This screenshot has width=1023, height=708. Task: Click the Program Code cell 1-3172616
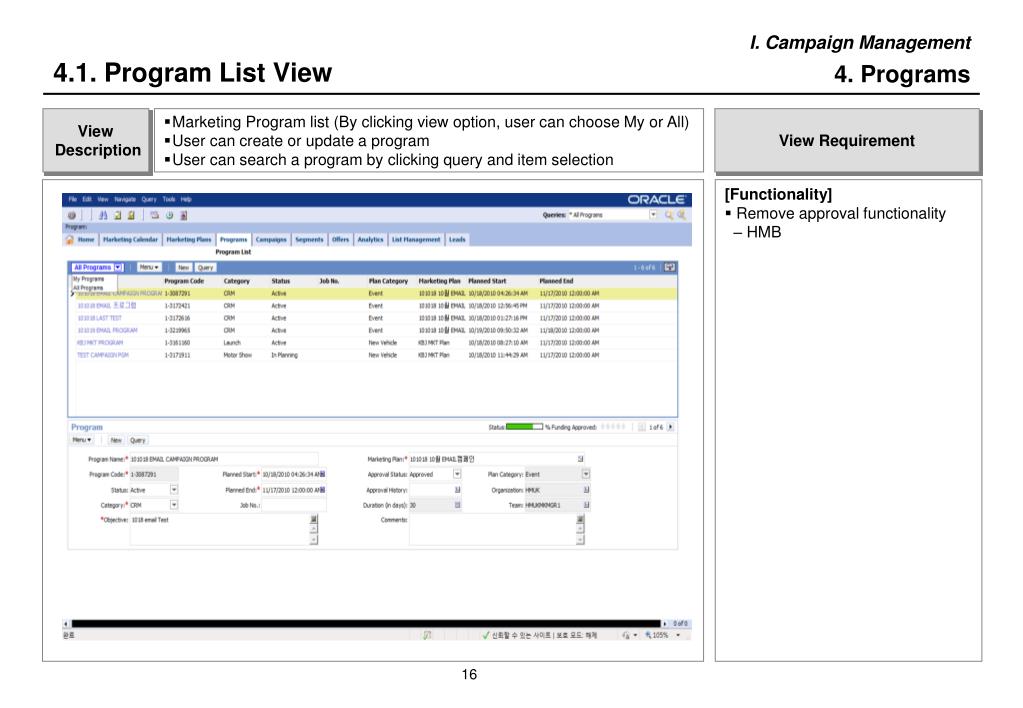coord(177,318)
